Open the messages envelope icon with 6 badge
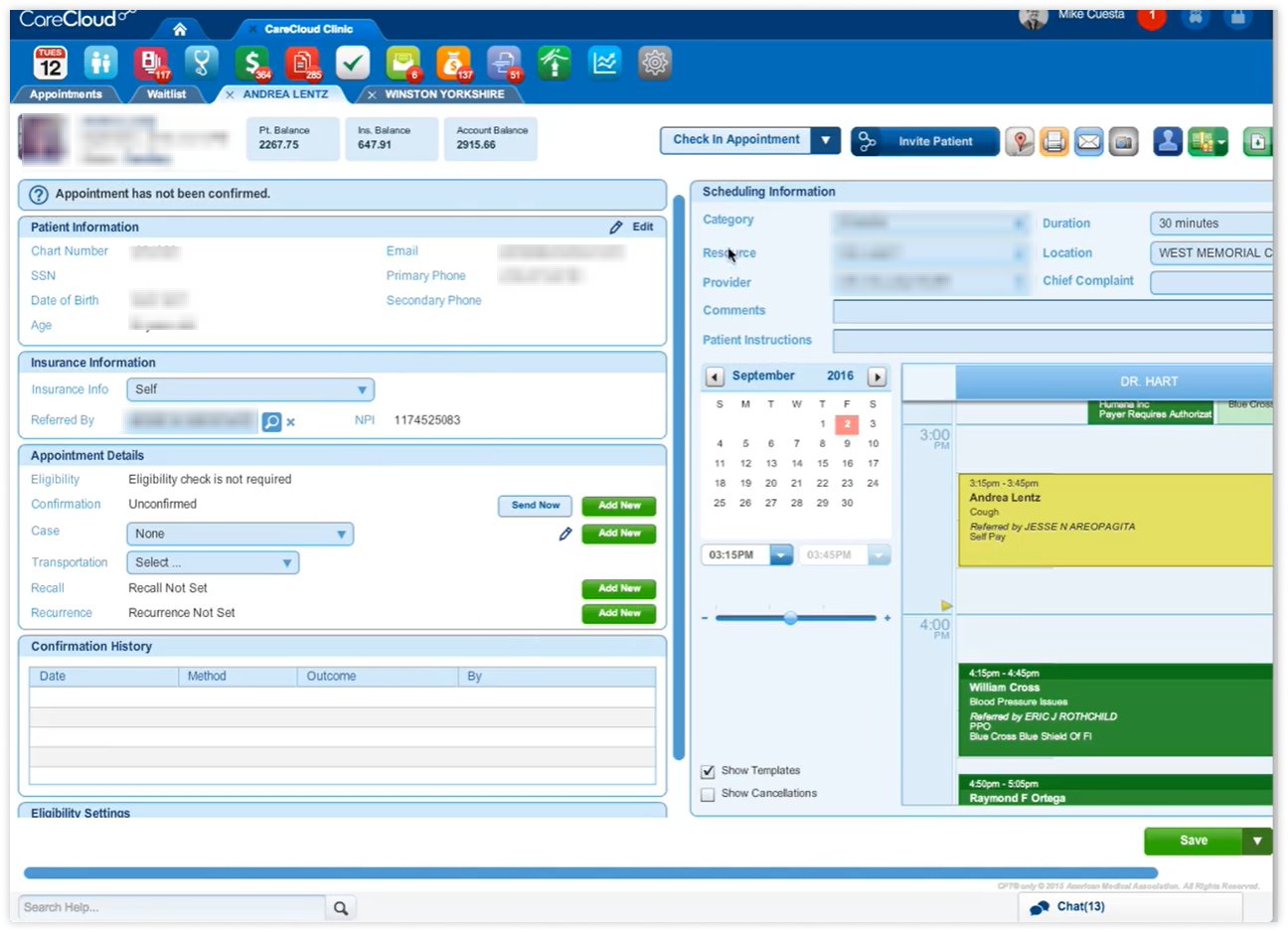Viewport: 1288px width, 932px height. pyautogui.click(x=402, y=63)
